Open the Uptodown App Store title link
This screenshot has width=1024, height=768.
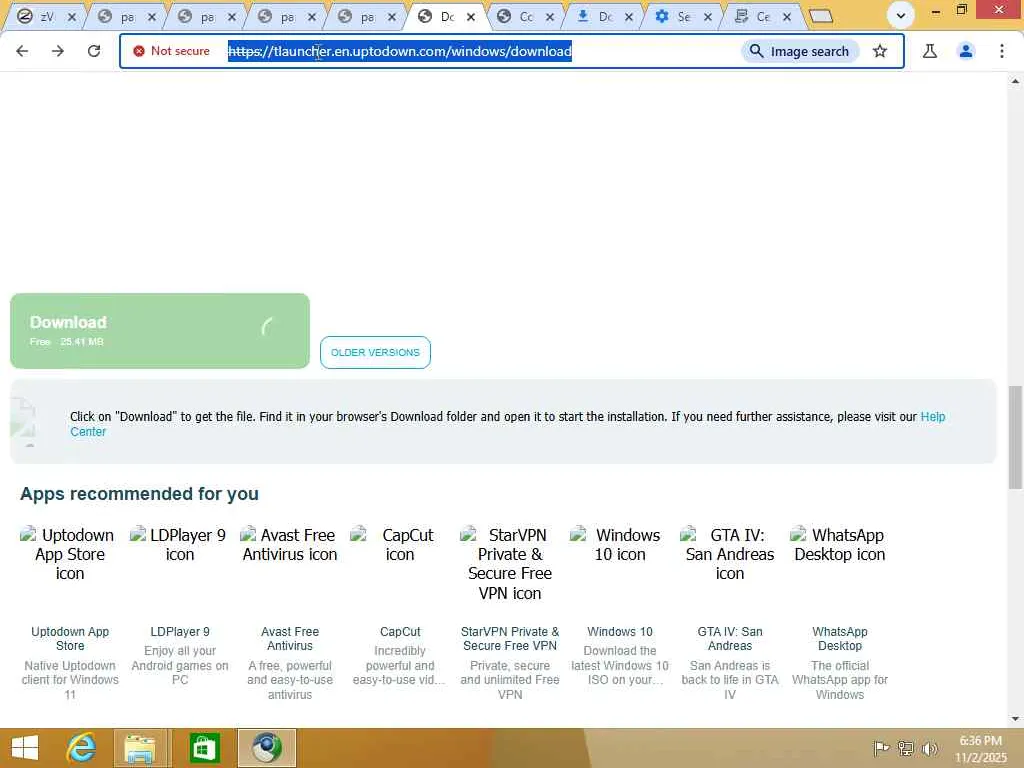tap(70, 639)
